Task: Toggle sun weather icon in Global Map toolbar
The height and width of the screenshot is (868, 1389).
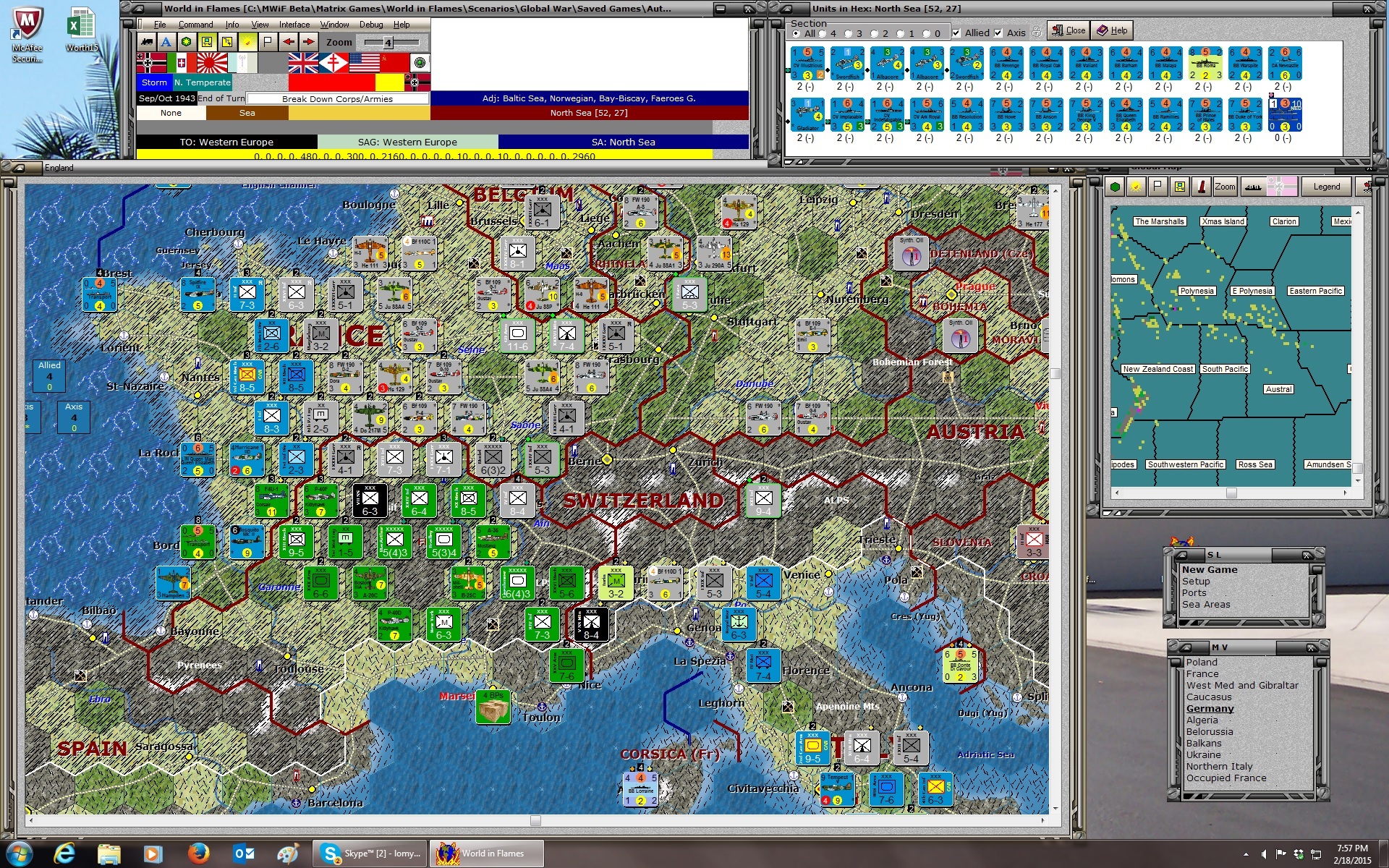Action: 1137,187
